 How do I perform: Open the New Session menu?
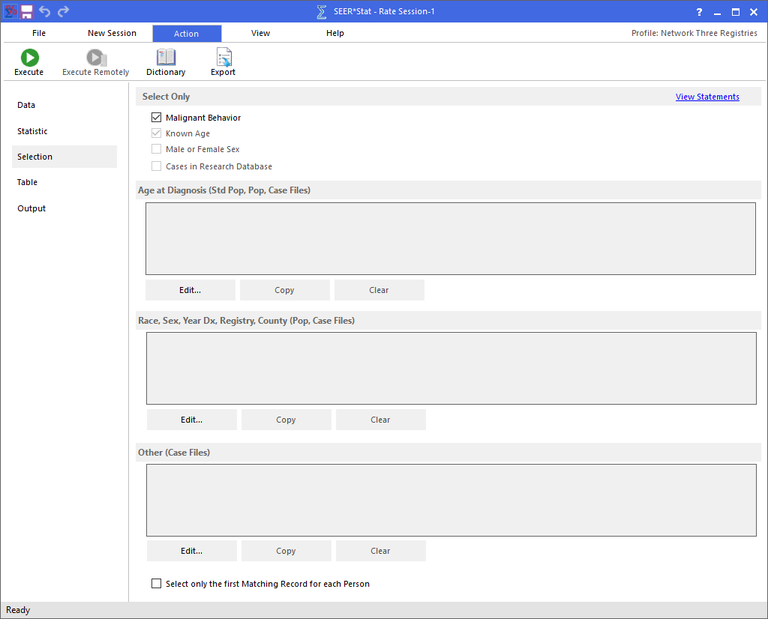click(112, 33)
